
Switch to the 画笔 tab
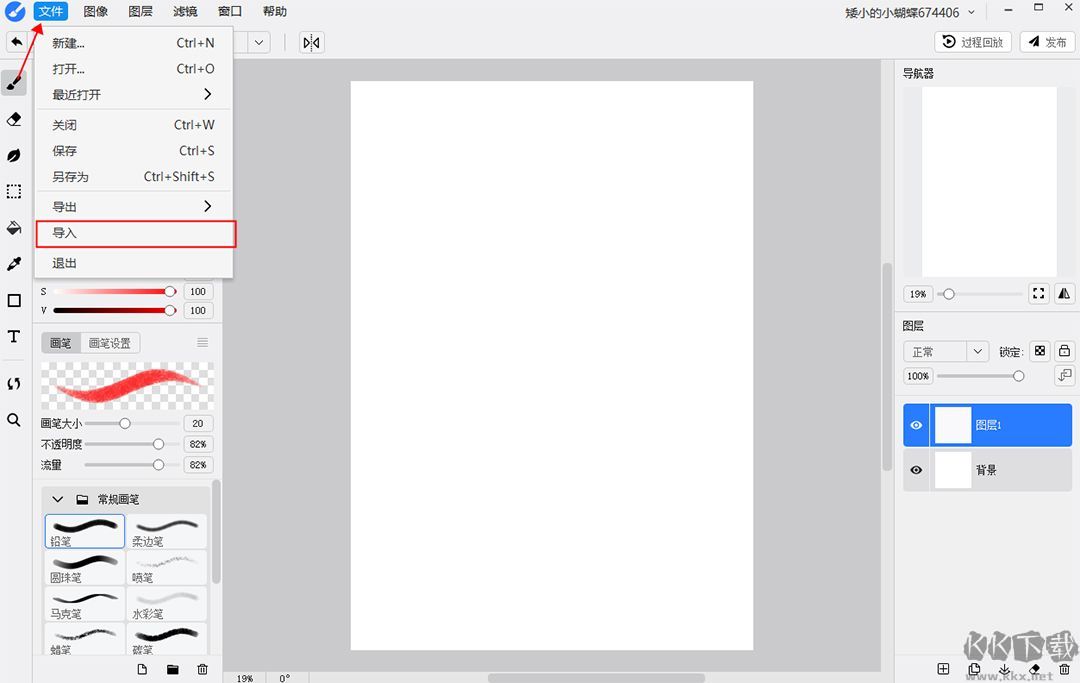click(x=61, y=343)
